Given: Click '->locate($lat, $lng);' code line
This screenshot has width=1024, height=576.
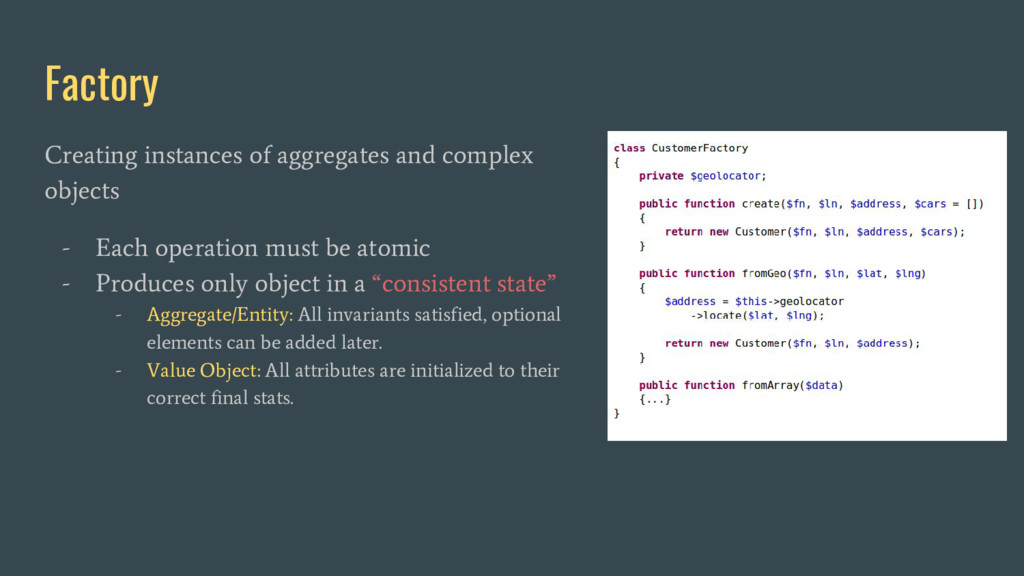Looking at the screenshot, I should pos(758,315).
